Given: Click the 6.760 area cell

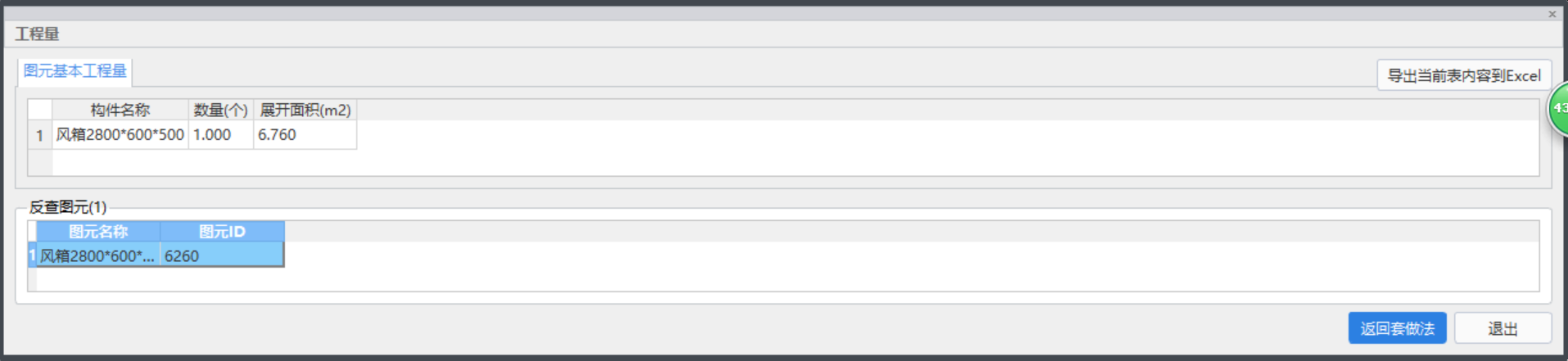Looking at the screenshot, I should point(305,135).
